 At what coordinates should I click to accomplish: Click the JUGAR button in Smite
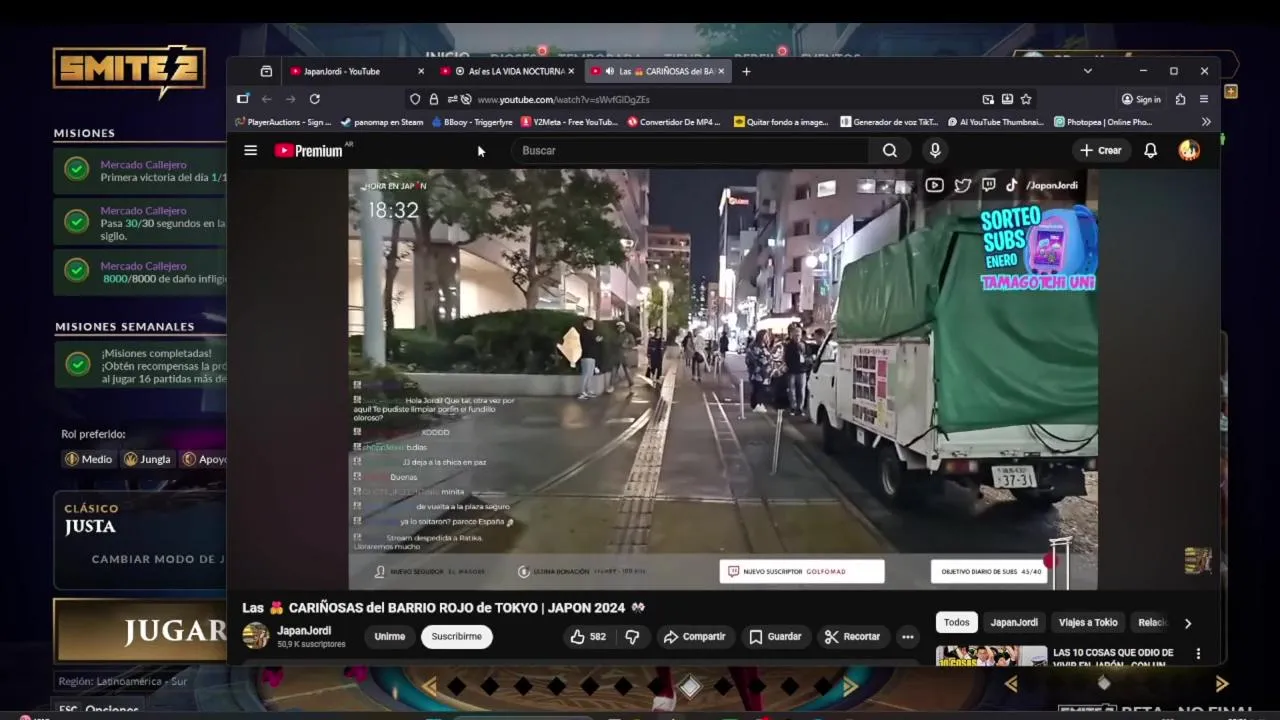pyautogui.click(x=140, y=630)
